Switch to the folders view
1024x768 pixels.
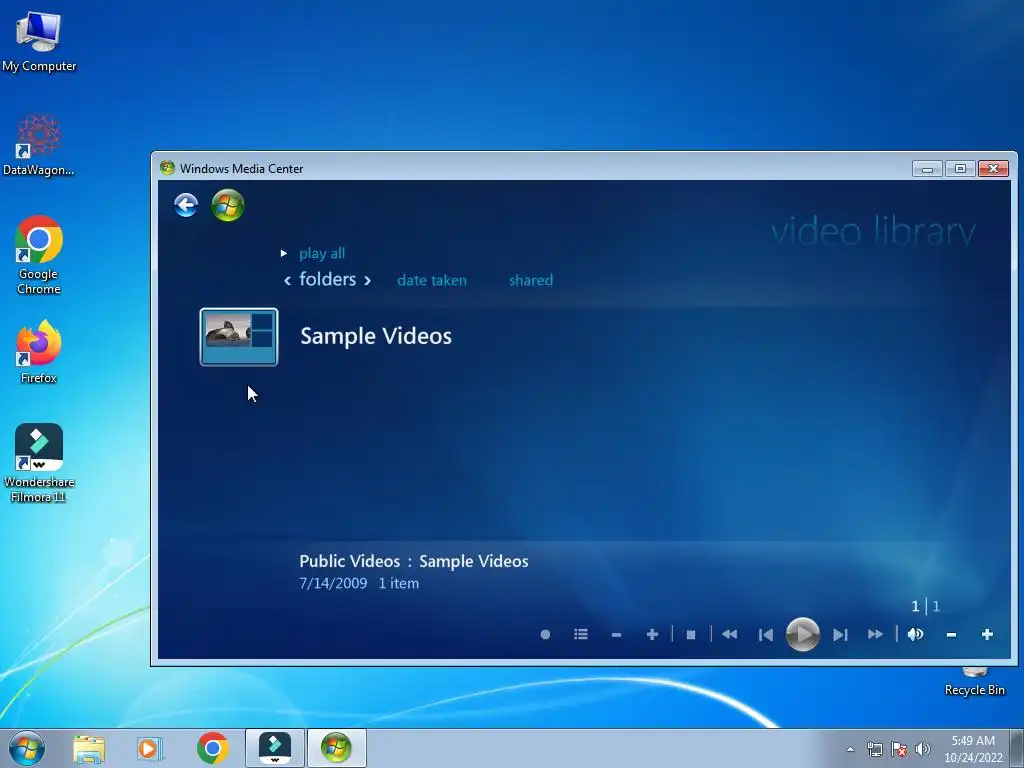tap(328, 280)
